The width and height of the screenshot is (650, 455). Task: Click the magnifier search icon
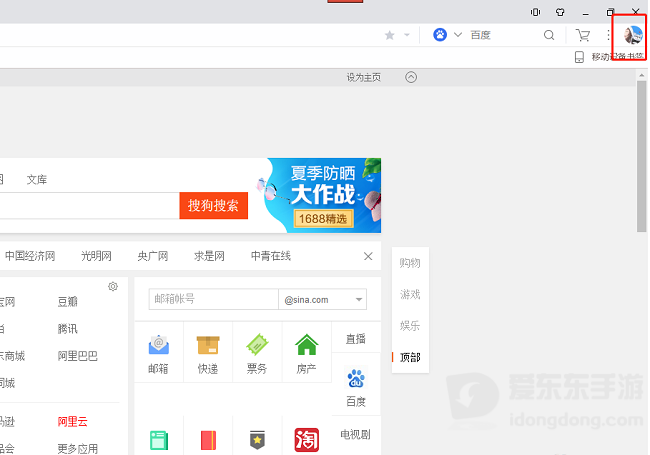pyautogui.click(x=549, y=35)
